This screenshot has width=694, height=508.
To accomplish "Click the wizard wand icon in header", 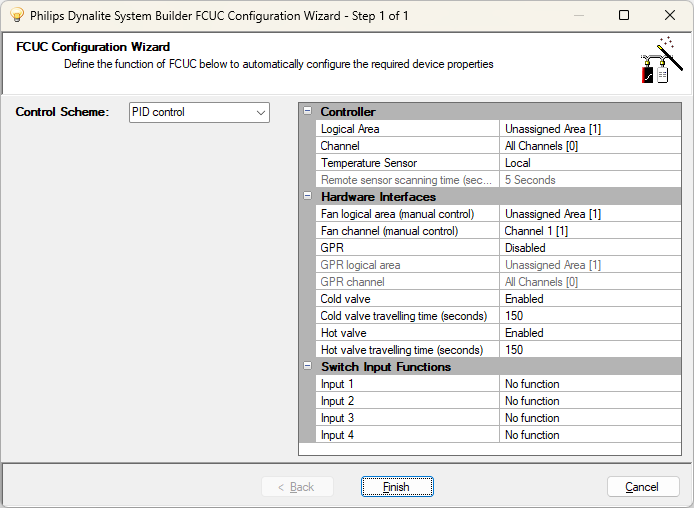I will [662, 60].
